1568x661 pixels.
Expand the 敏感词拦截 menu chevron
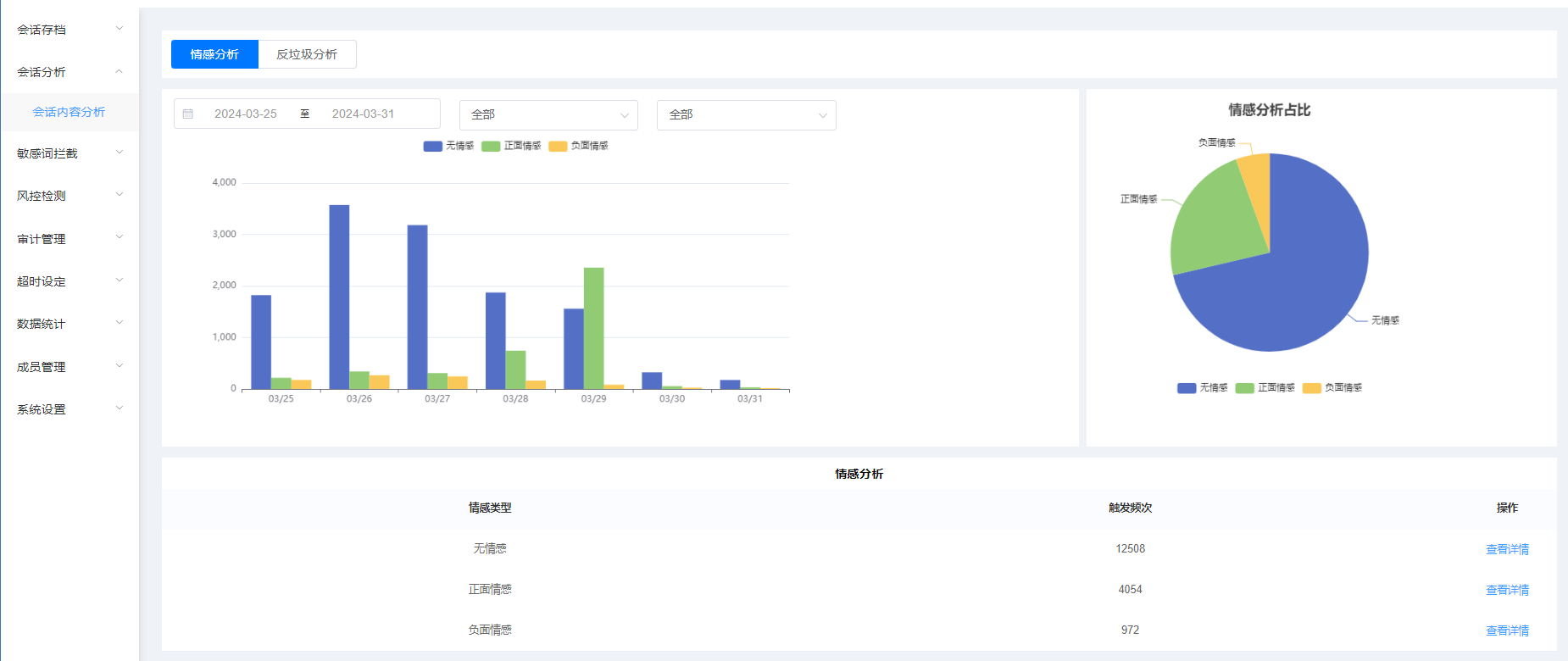pos(120,153)
